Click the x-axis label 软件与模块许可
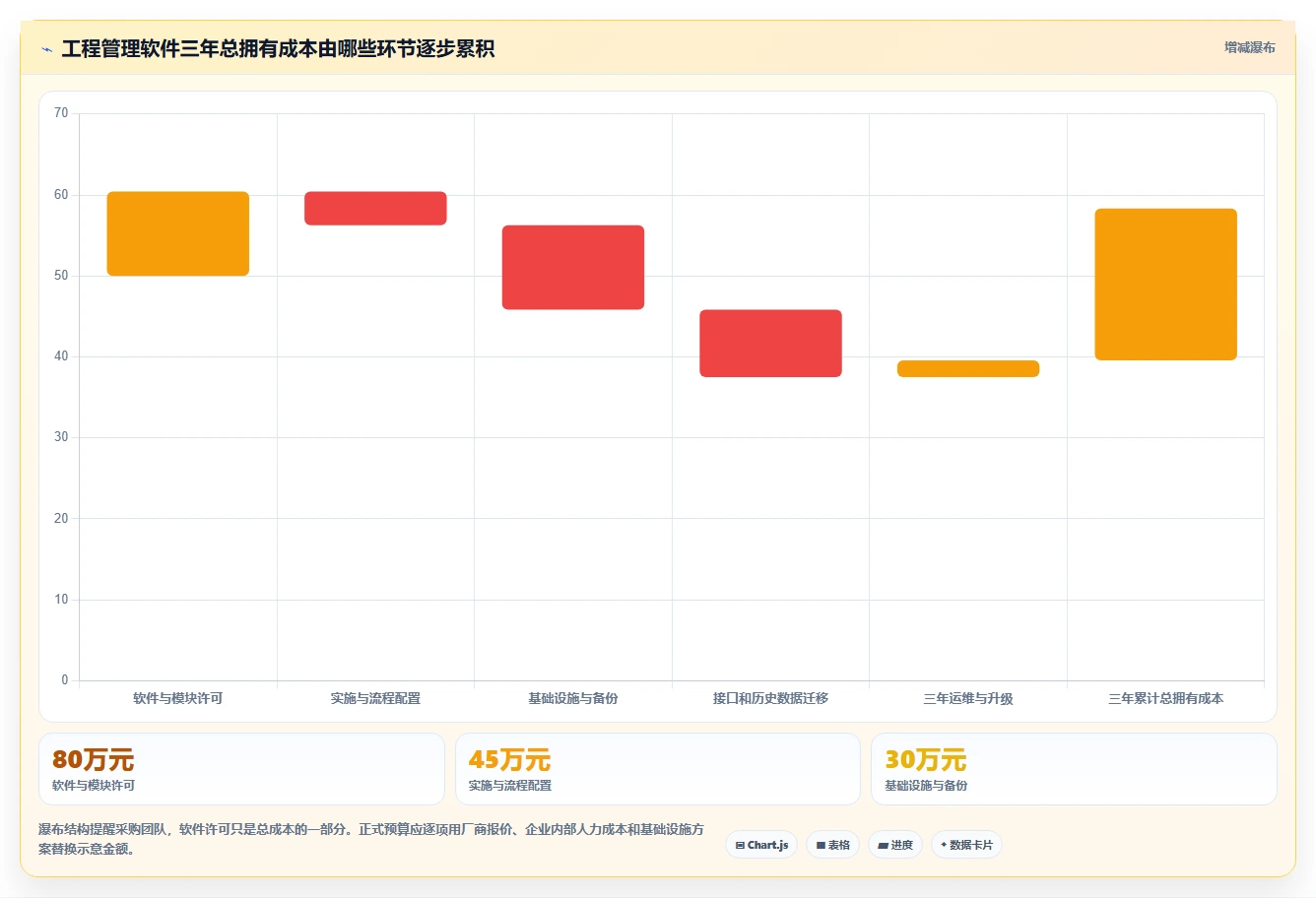Viewport: 1316px width, 898px height. [x=178, y=698]
